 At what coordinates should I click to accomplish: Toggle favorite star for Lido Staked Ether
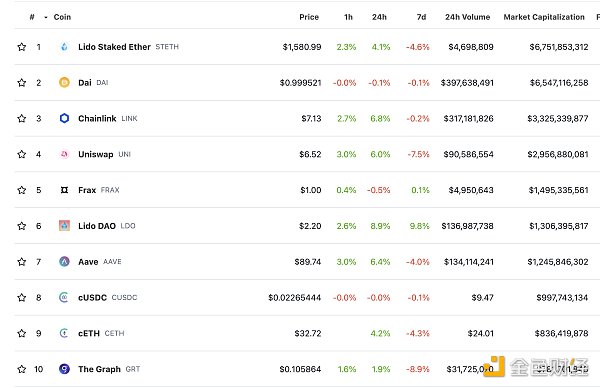point(22,47)
